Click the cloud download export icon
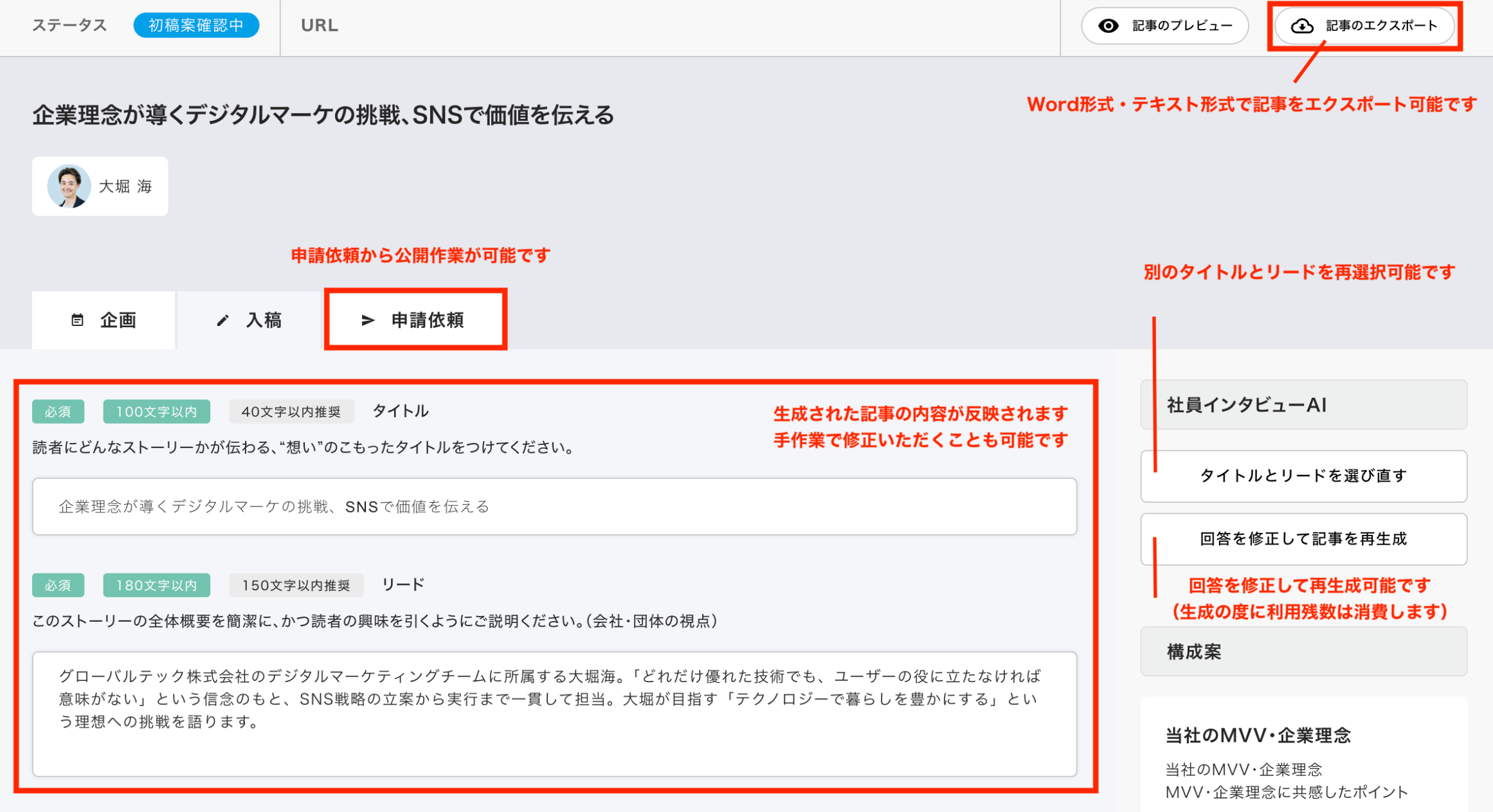This screenshot has height=812, width=1493. pos(1302,26)
